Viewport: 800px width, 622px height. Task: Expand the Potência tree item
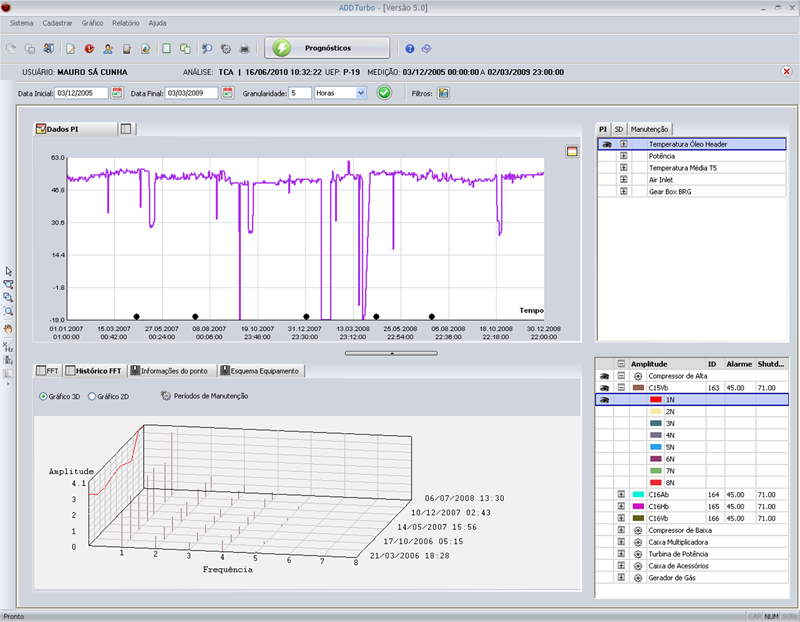(623, 156)
